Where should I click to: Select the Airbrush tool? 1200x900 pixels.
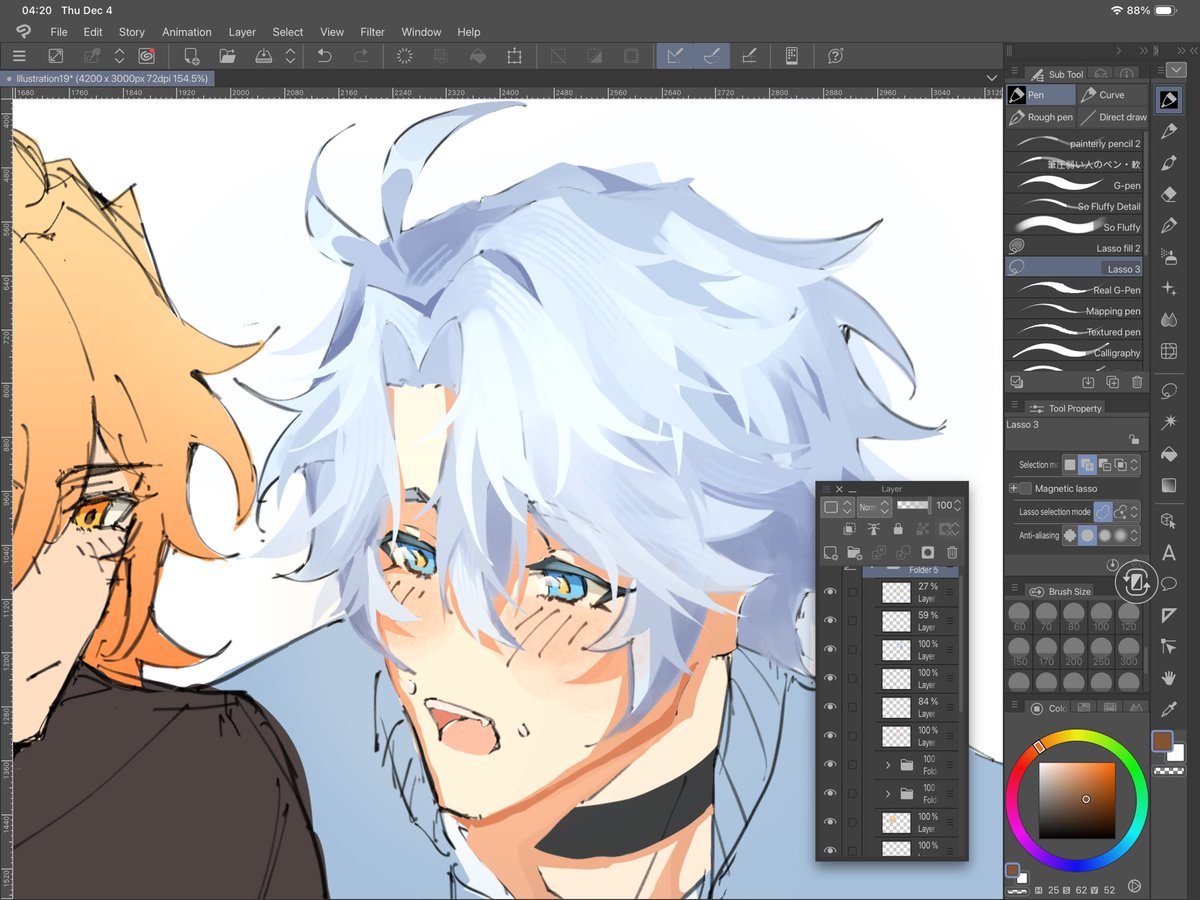[1168, 257]
